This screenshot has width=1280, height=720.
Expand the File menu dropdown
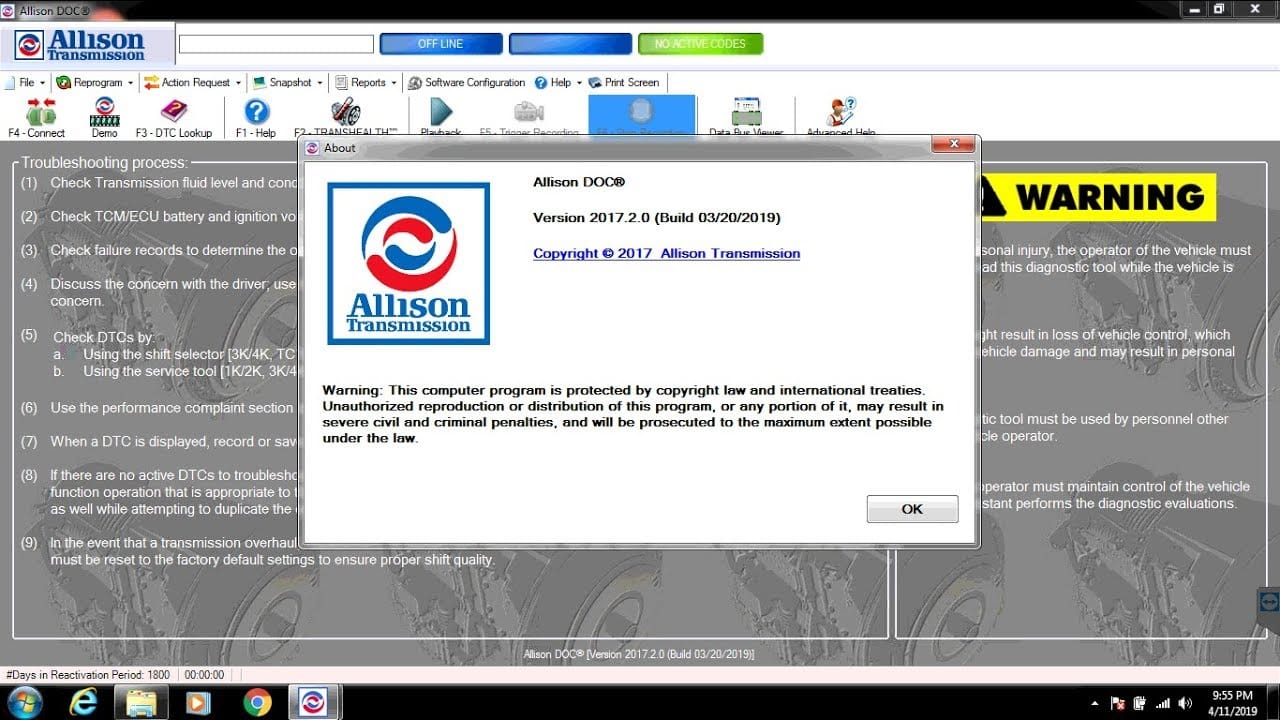point(26,82)
